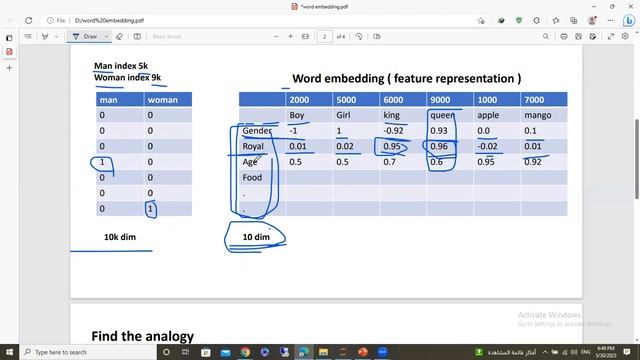
Task: Click the '10 dim' caption
Action: click(x=256, y=237)
